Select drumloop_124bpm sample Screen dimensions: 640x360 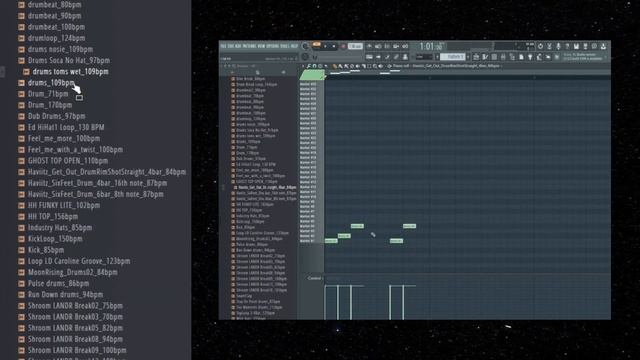click(56, 38)
